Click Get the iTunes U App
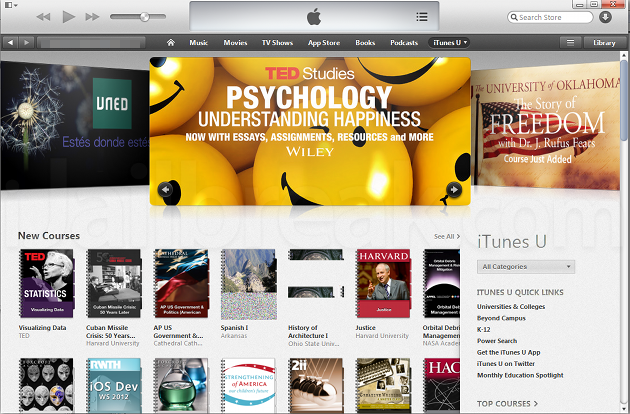The height and width of the screenshot is (414, 630). pyautogui.click(x=509, y=352)
